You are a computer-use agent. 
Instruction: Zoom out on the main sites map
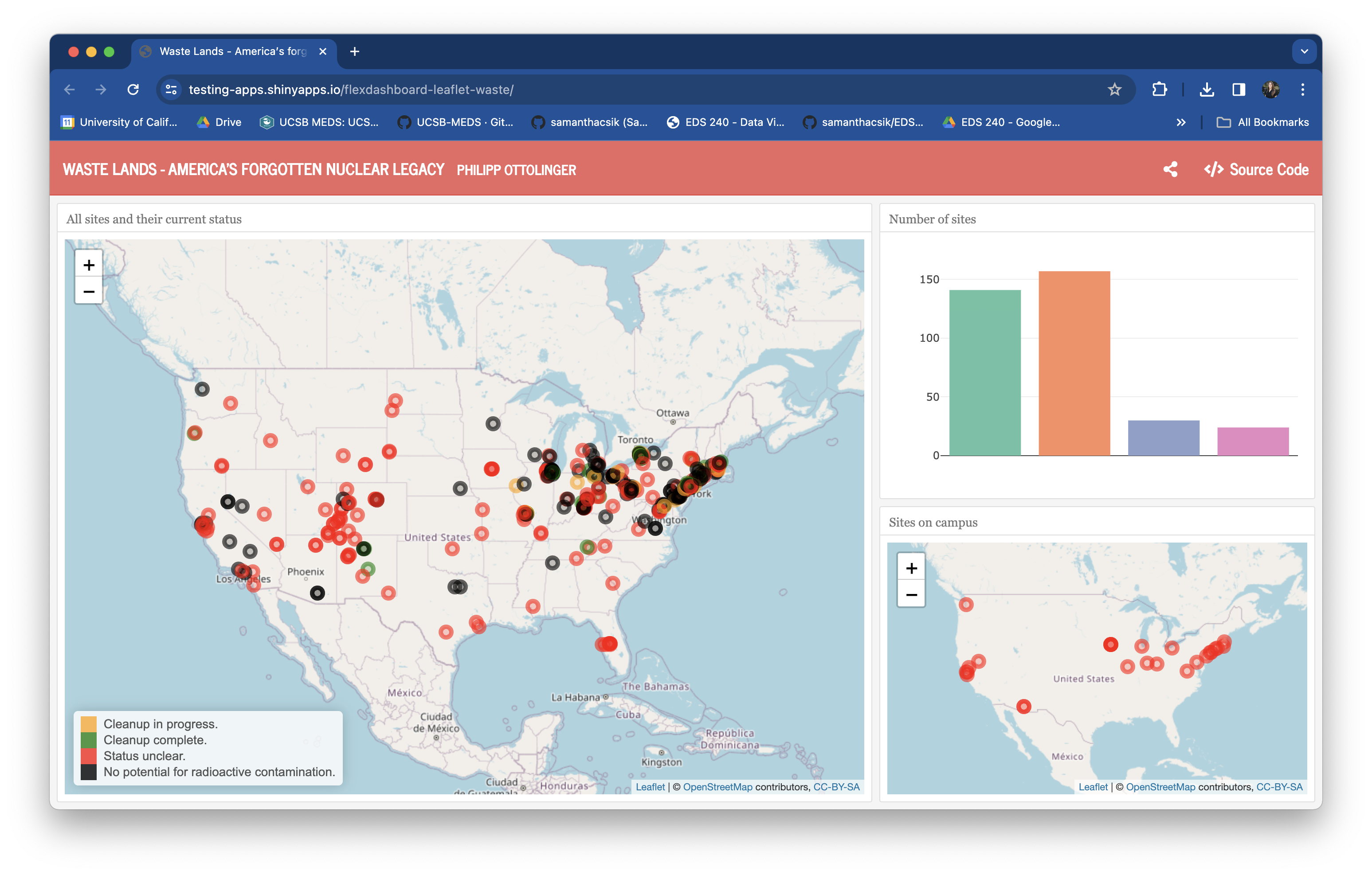tap(89, 292)
